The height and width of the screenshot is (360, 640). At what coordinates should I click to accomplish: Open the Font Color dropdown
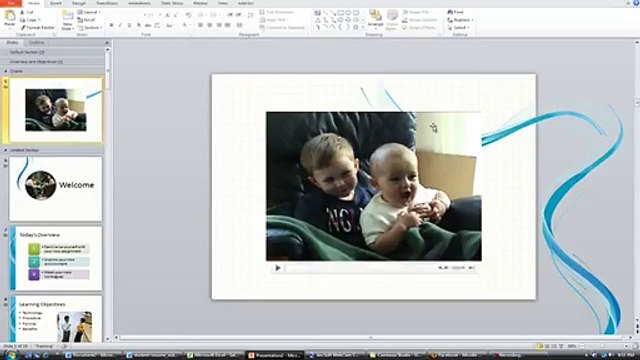point(186,25)
